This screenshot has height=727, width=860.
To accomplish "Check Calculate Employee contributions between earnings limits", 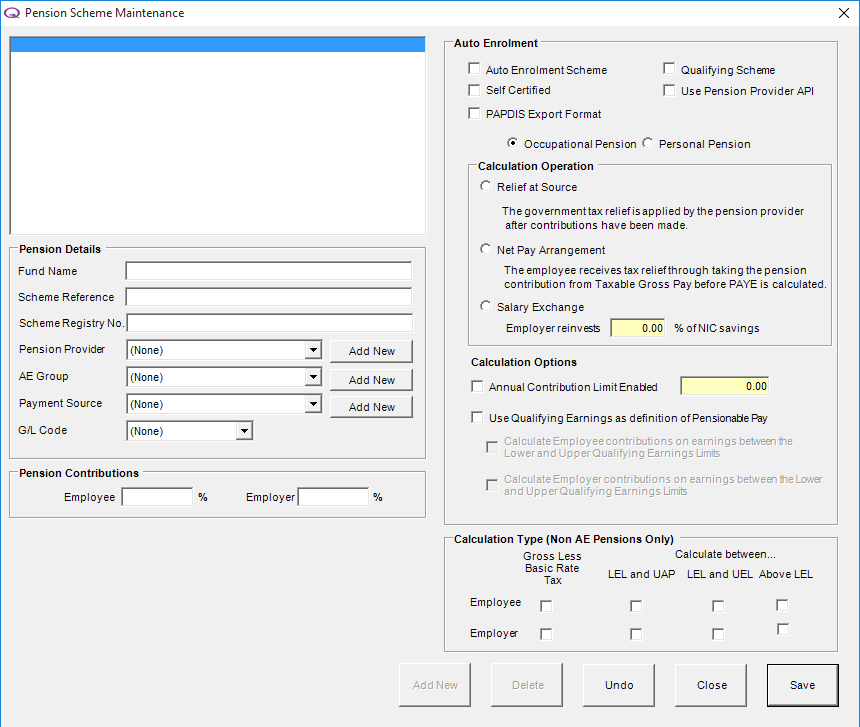I will tap(492, 447).
